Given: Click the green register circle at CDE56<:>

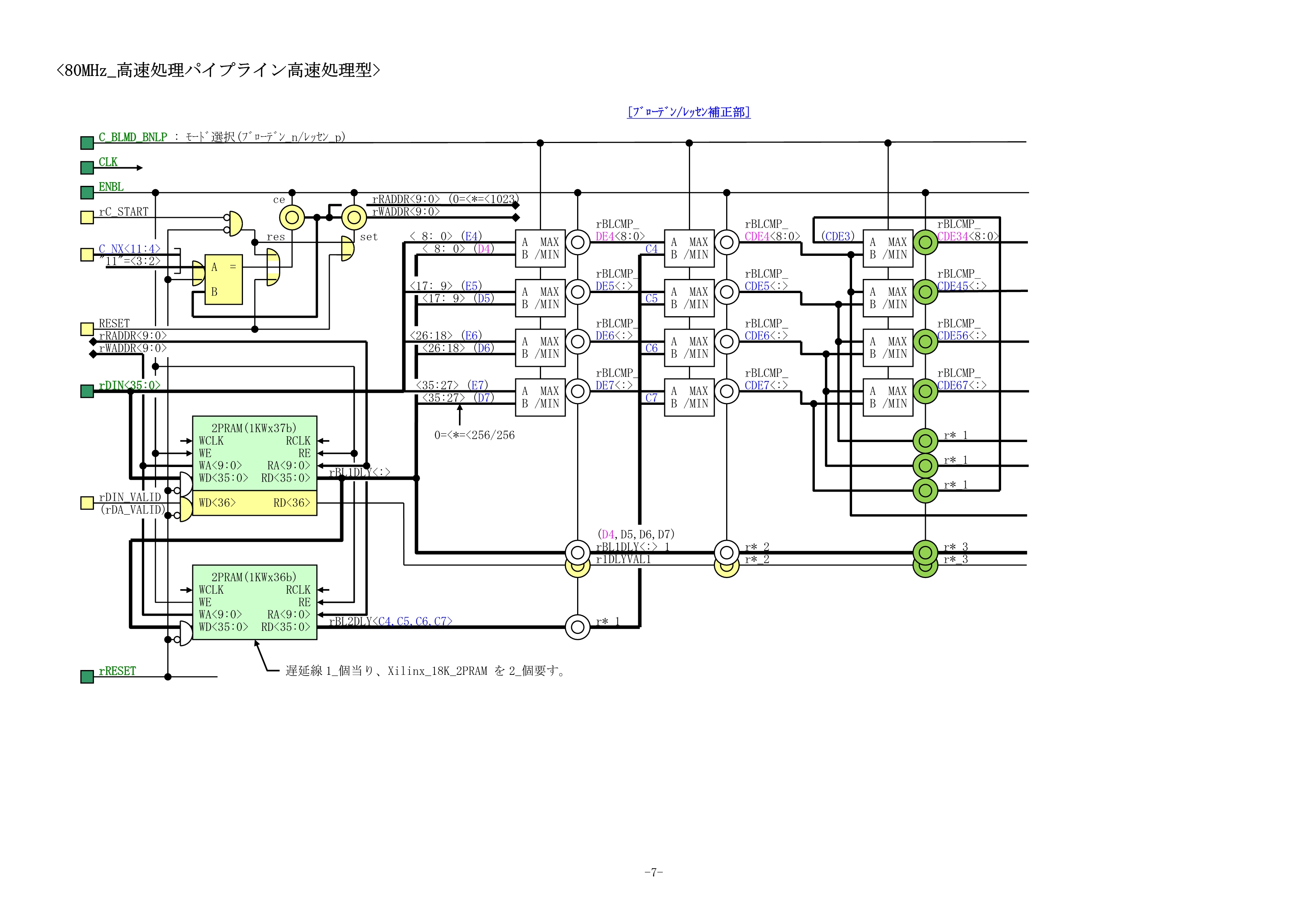Looking at the screenshot, I should click(x=925, y=342).
